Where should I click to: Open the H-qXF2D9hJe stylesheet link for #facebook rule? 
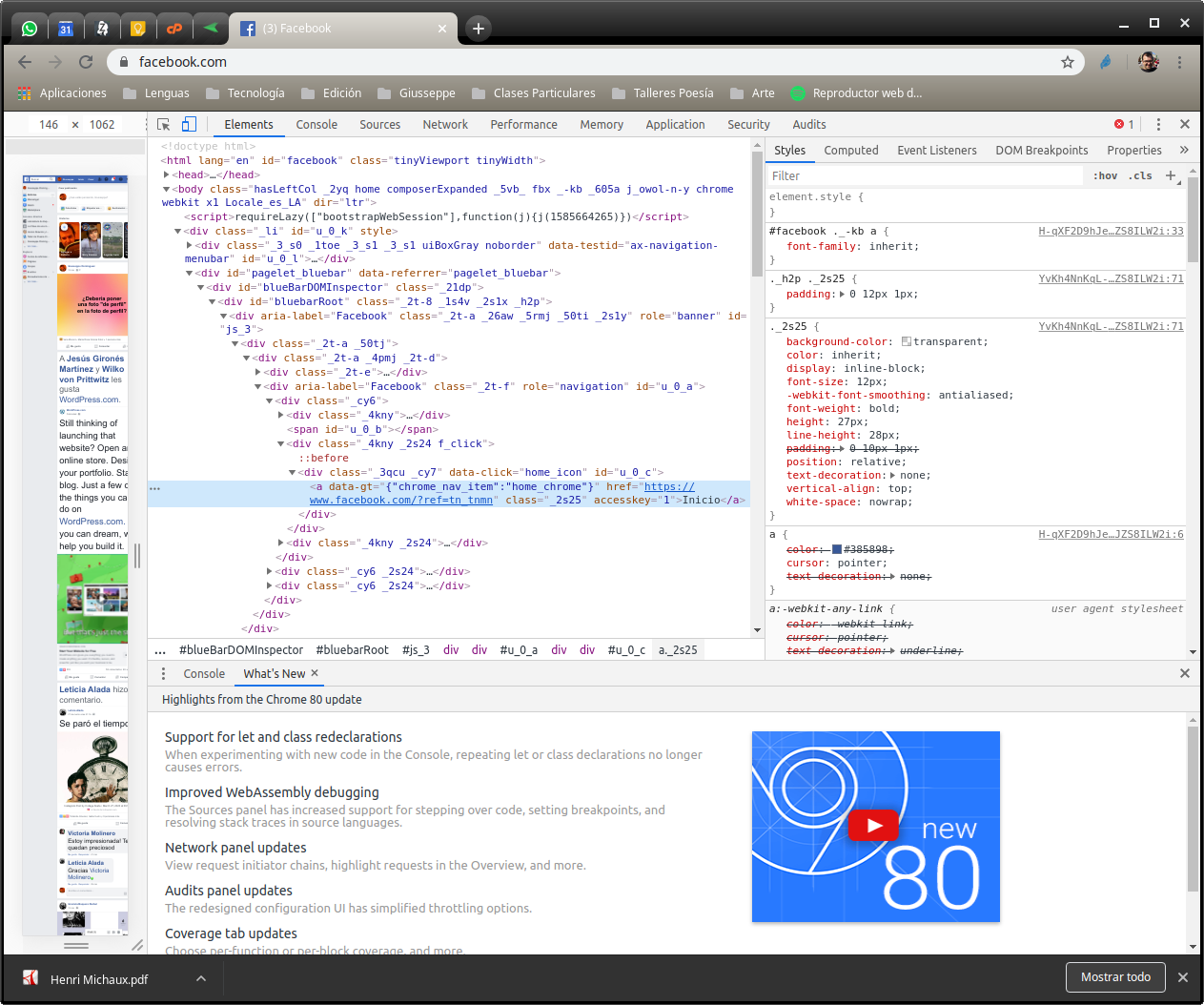pyautogui.click(x=1111, y=231)
